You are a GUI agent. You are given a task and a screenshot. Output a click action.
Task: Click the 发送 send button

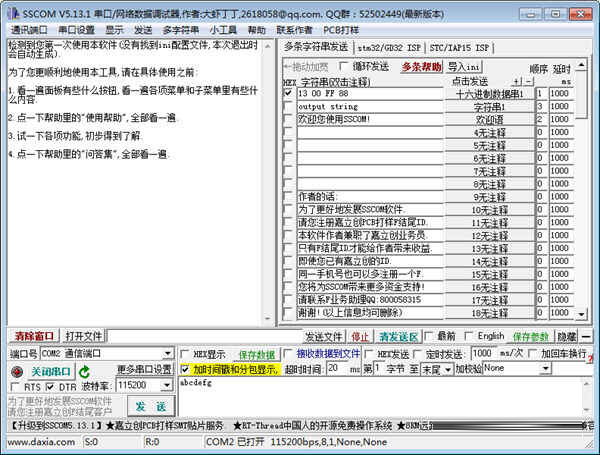pyautogui.click(x=149, y=406)
